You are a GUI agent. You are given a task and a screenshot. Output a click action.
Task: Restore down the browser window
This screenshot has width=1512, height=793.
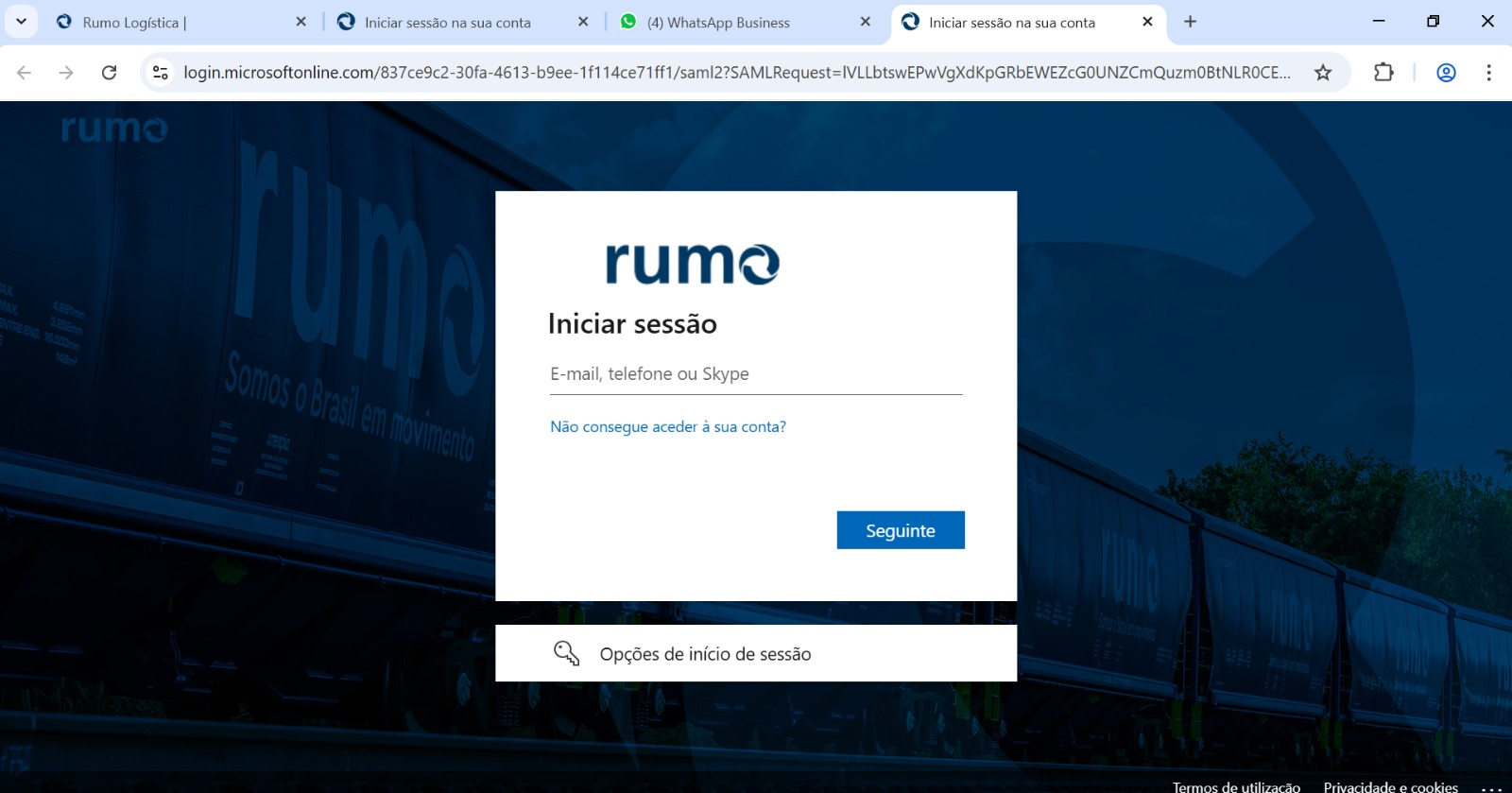click(1433, 21)
